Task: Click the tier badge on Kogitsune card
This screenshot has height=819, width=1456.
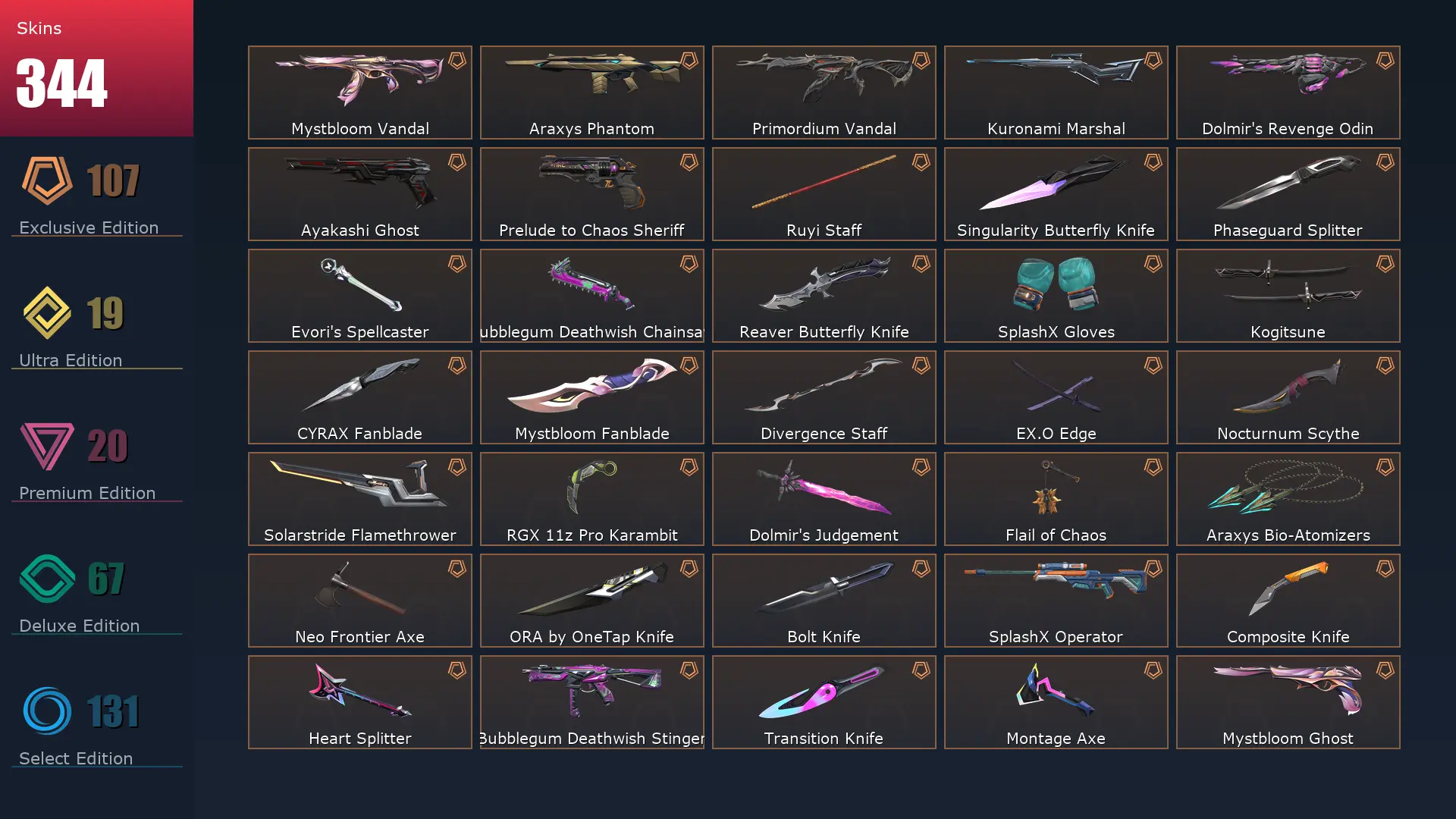Action: 1385,264
